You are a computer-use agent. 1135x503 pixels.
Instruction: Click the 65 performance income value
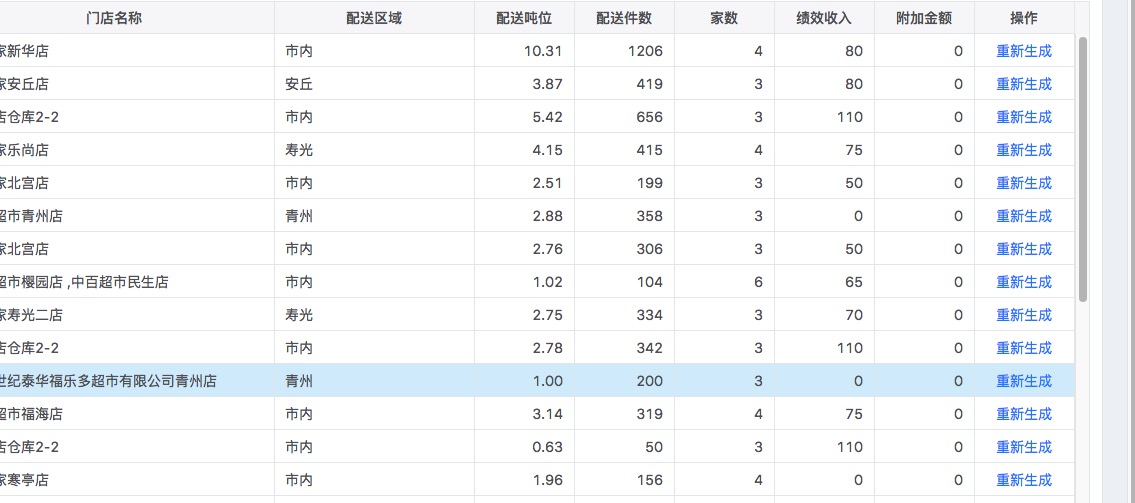pyautogui.click(x=854, y=282)
